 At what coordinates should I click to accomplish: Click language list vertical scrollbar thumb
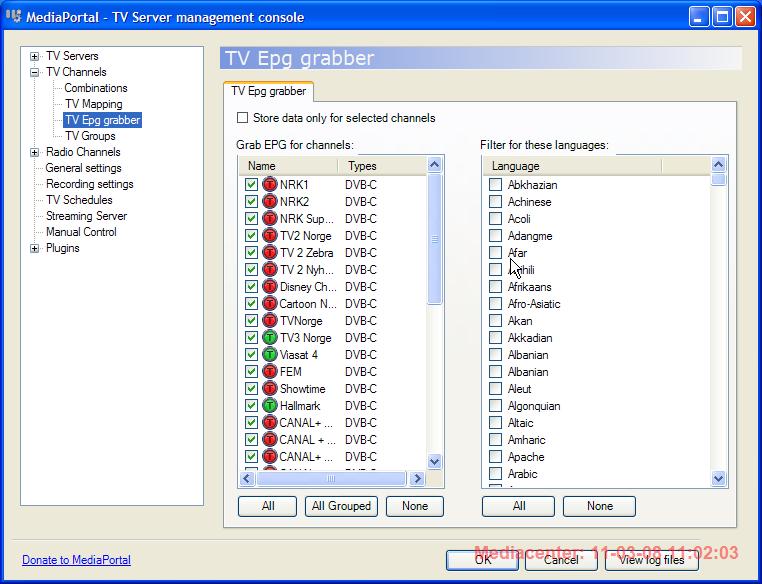click(x=718, y=179)
